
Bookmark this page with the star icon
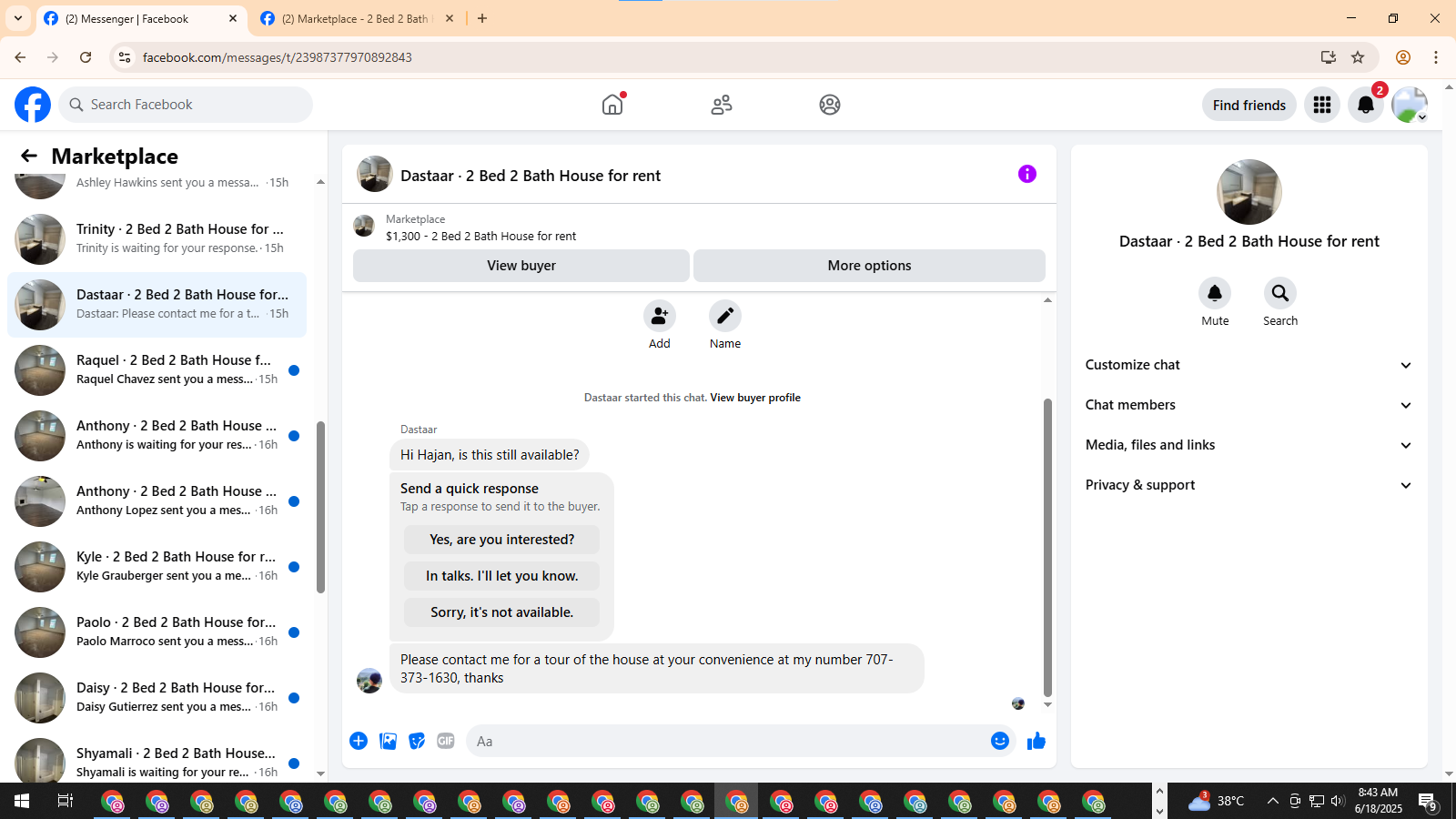pos(1358,57)
